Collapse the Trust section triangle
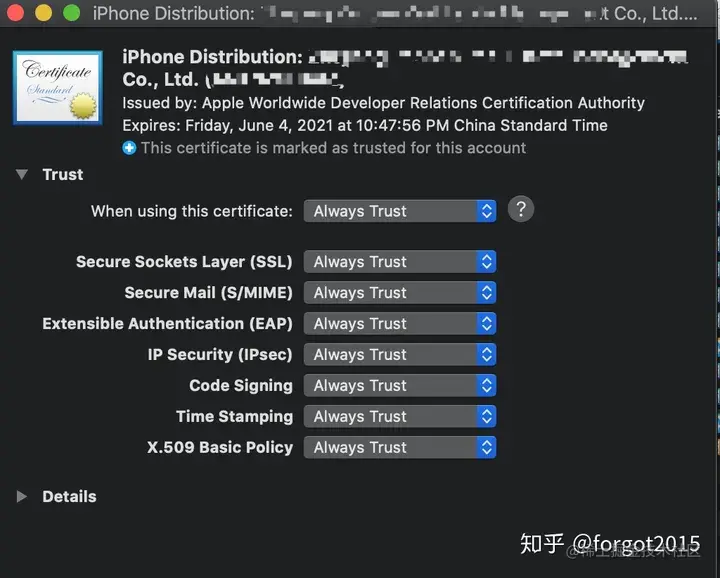This screenshot has width=720, height=578. point(22,174)
